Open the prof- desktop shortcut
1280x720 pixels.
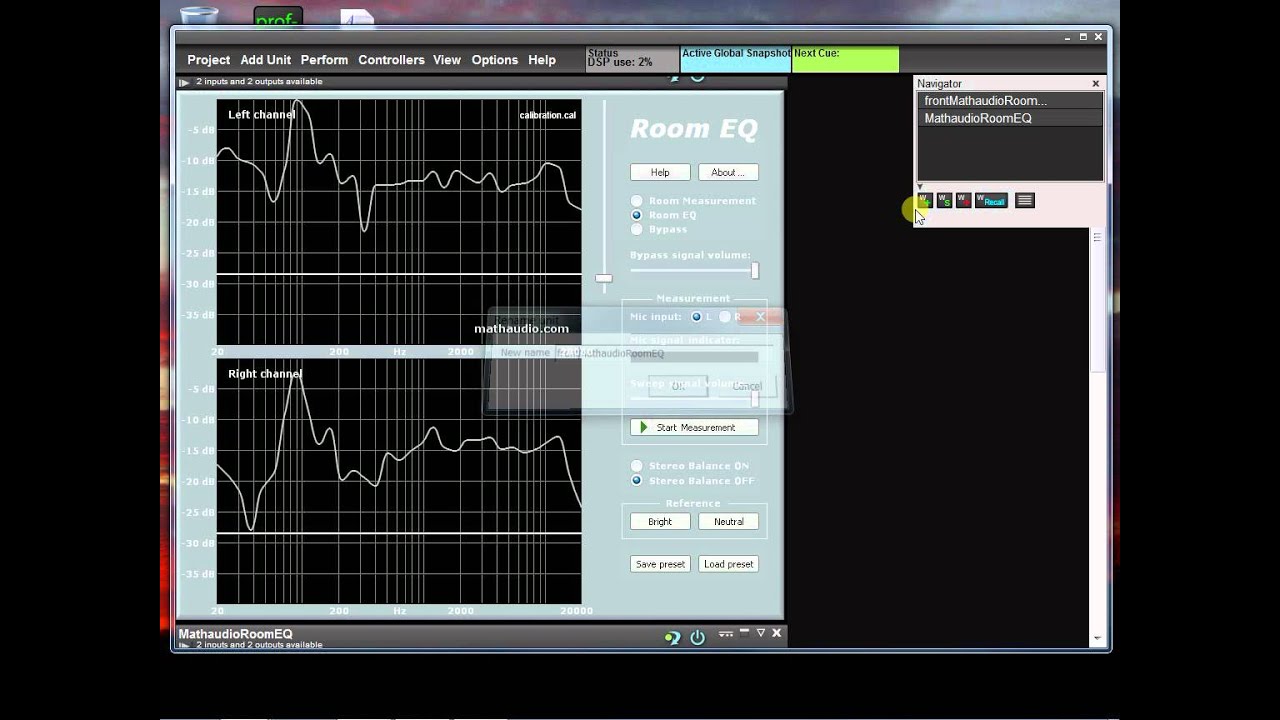278,17
